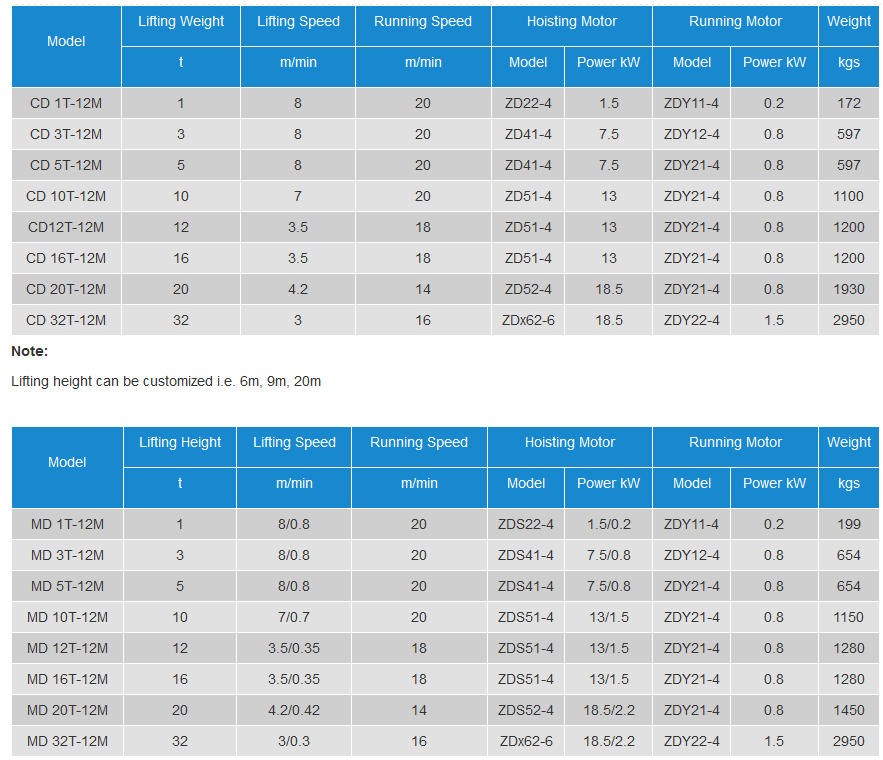Click the CD 1T-12M model cell
This screenshot has width=883, height=760.
point(66,103)
